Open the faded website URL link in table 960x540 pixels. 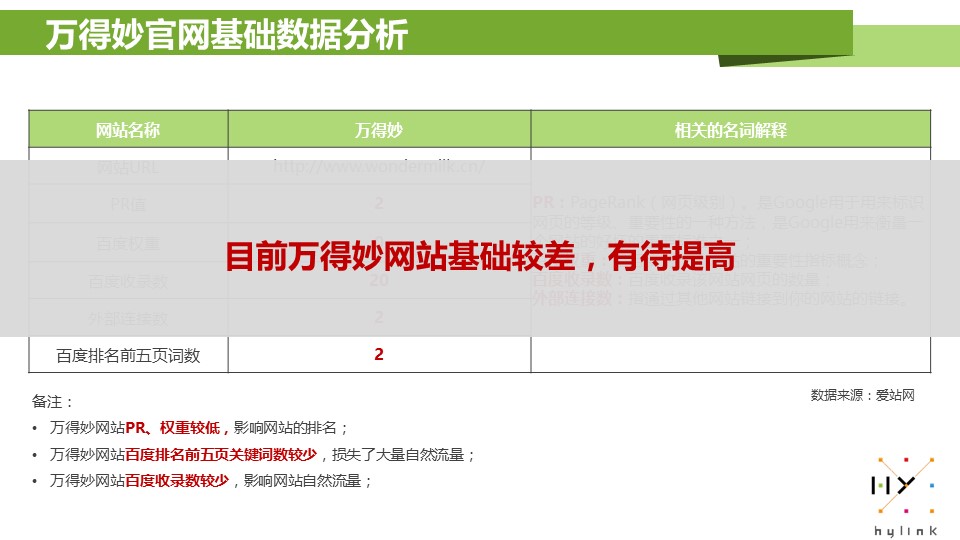click(x=379, y=167)
